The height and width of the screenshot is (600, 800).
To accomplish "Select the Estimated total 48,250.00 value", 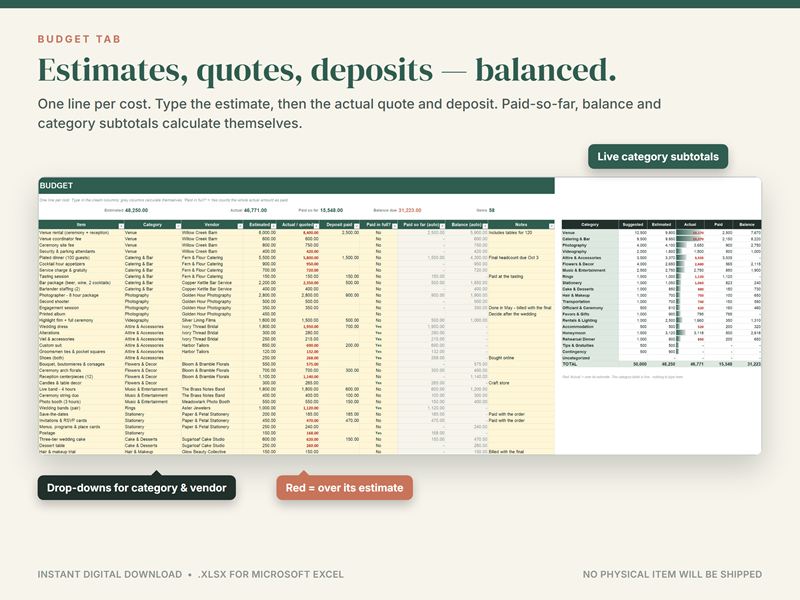I will 136,210.
